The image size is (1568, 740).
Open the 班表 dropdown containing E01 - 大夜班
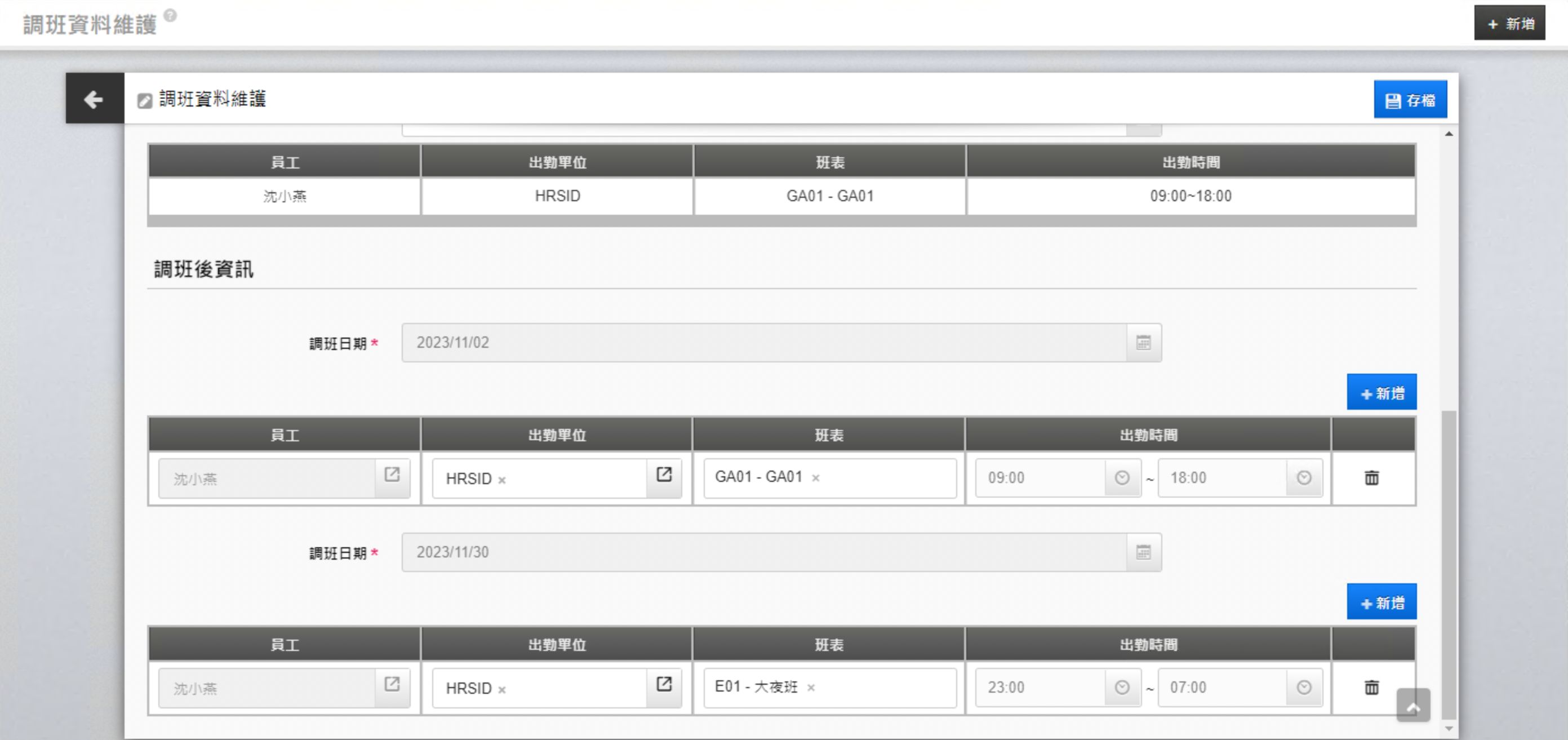click(830, 688)
